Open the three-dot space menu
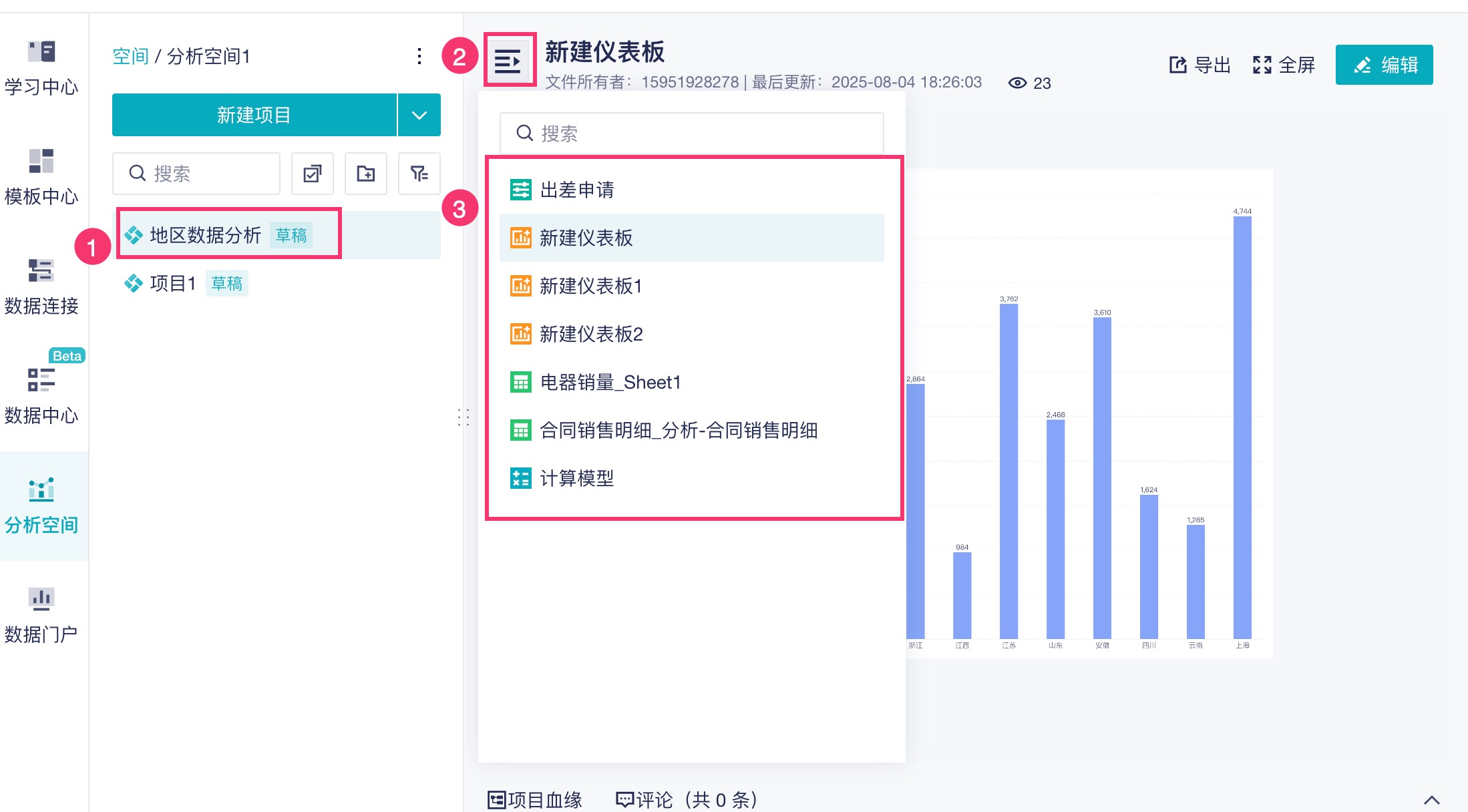 pos(419,56)
